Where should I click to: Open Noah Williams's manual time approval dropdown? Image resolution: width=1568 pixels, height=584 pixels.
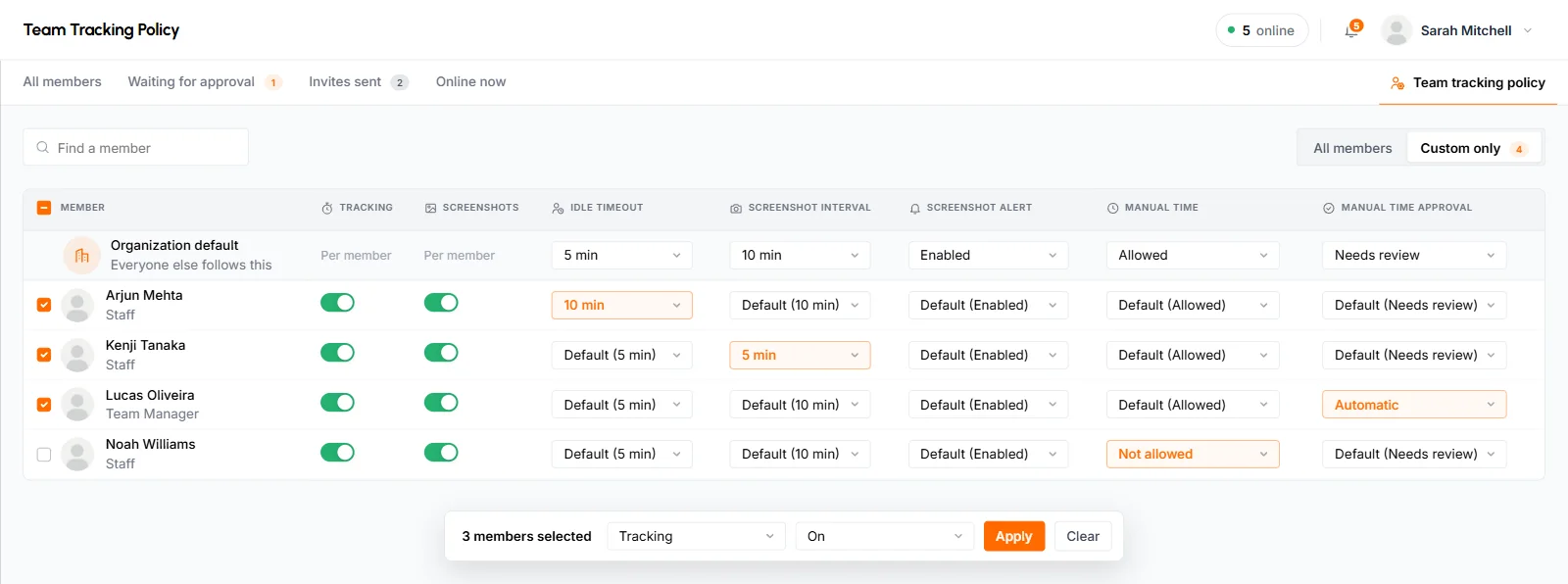(1414, 454)
